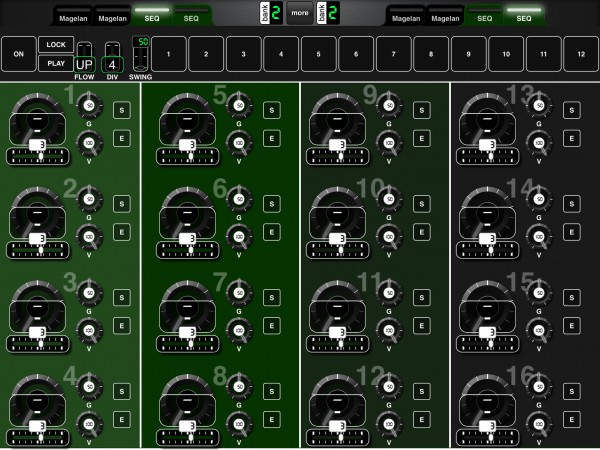Screen dimensions: 600x450
Task: Click step 16 large note dial
Action: tap(487, 401)
